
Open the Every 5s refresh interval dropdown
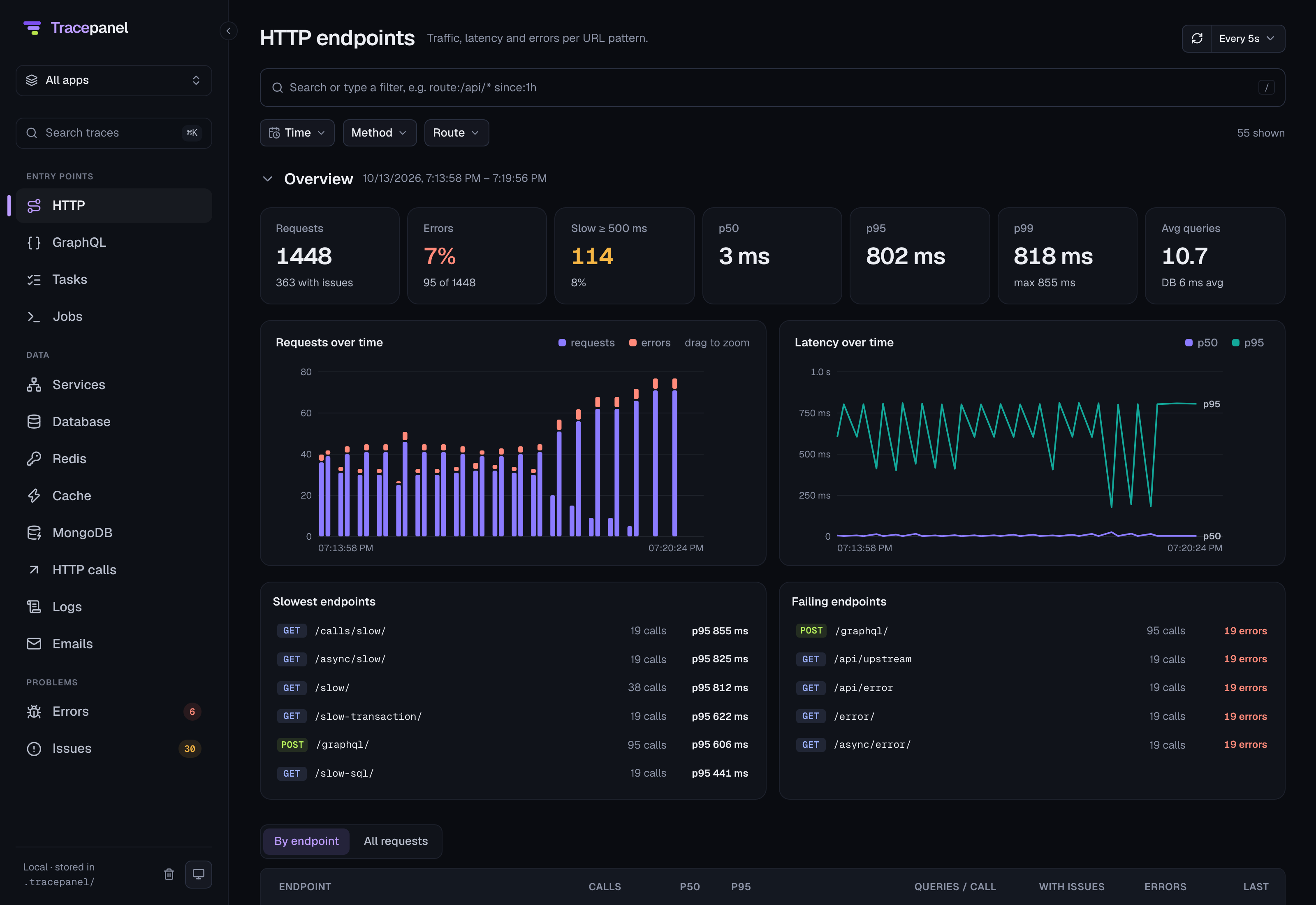click(x=1247, y=39)
